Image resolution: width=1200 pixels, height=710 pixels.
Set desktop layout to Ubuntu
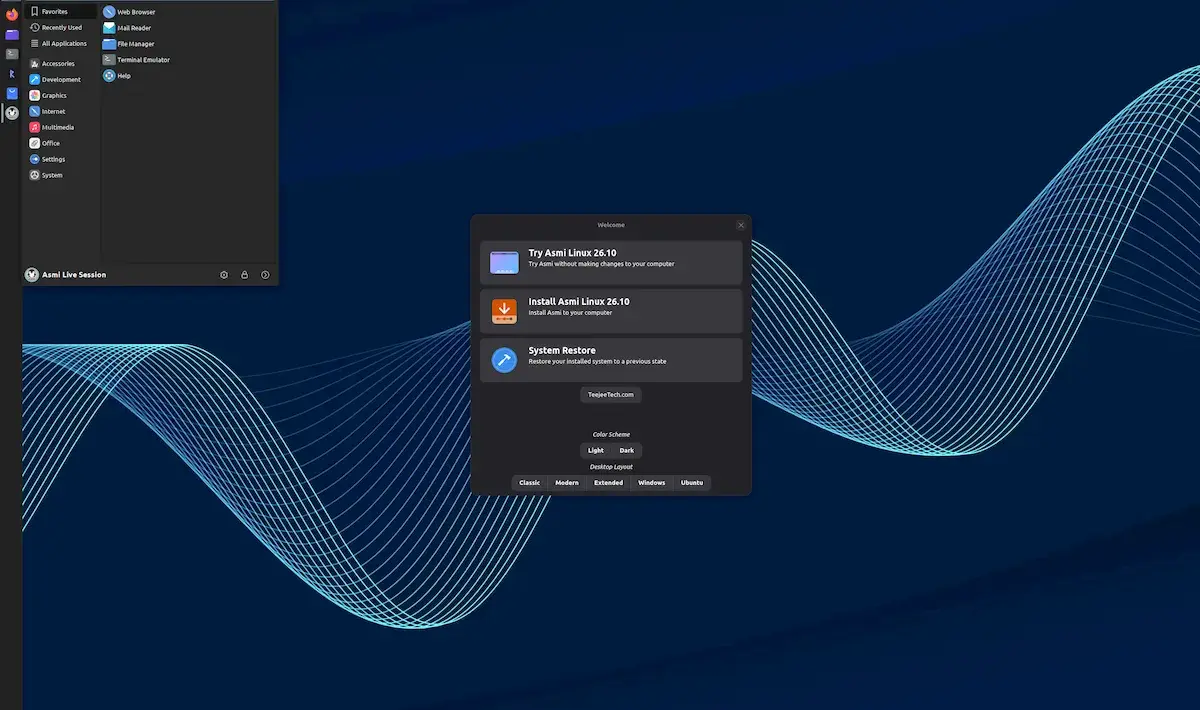692,483
